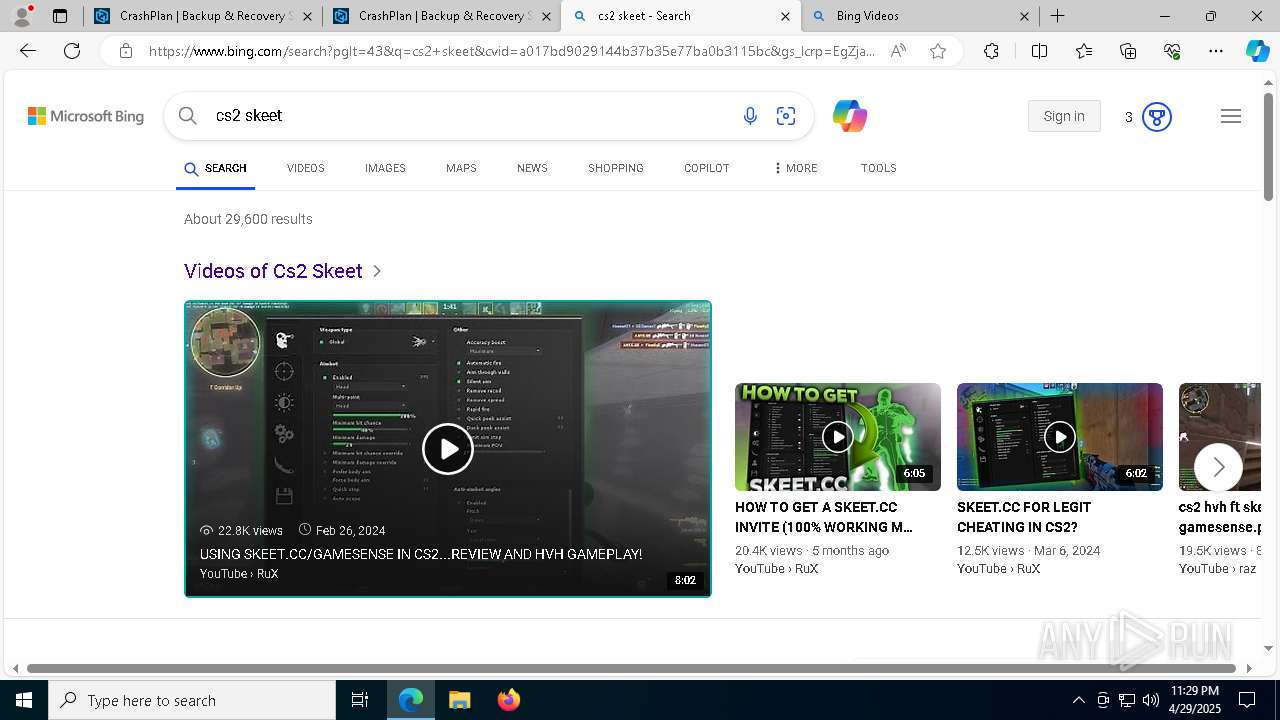Open the tab actions menu icon
The width and height of the screenshot is (1280, 720).
(60, 16)
